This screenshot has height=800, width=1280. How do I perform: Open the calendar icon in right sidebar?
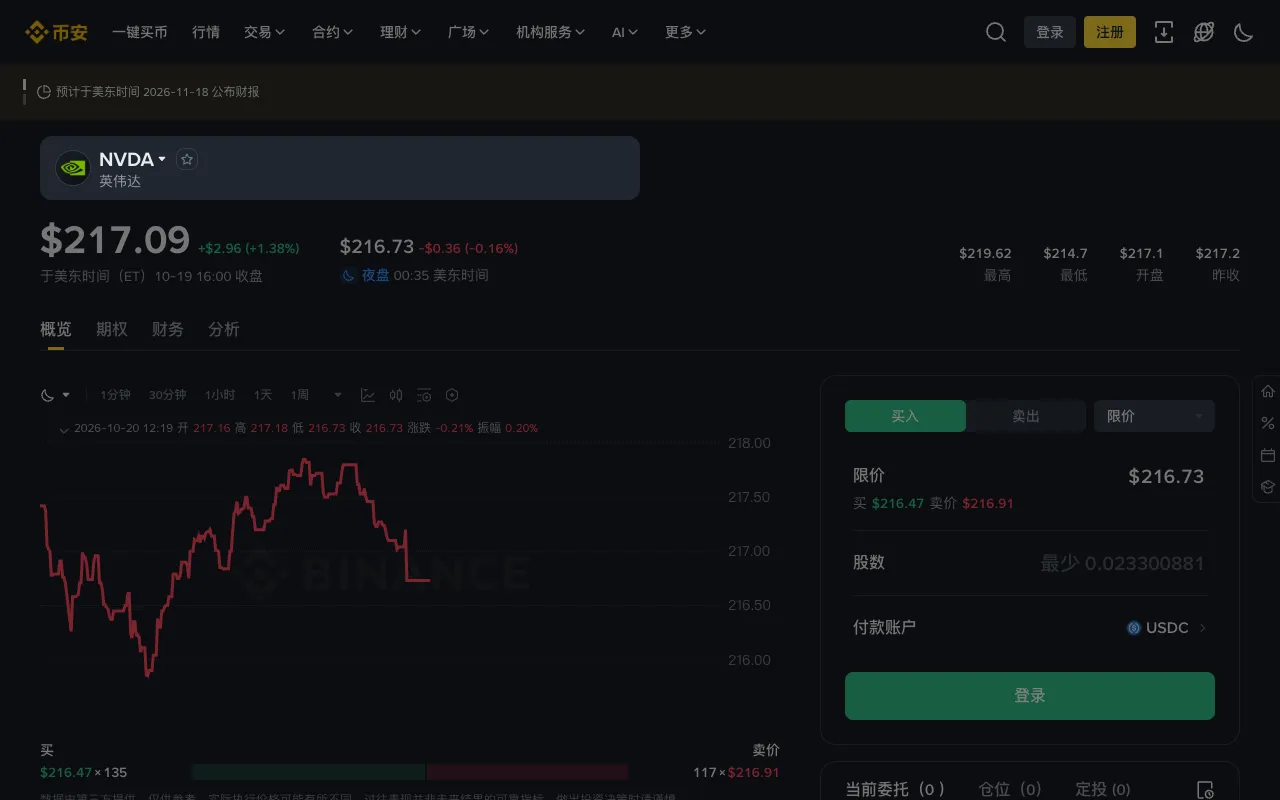[1268, 455]
